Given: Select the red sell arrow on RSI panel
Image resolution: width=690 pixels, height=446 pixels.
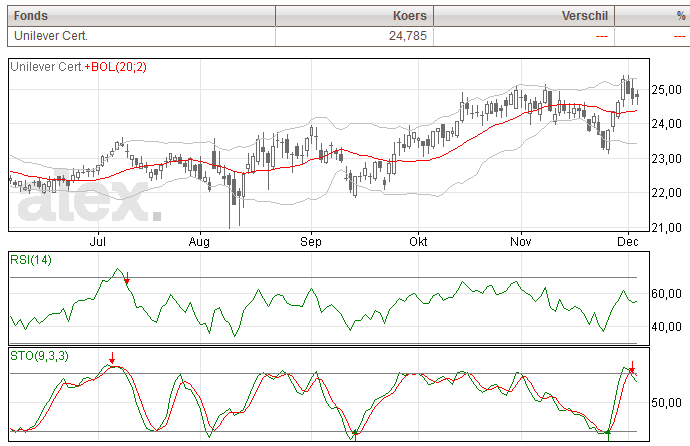Looking at the screenshot, I should click(127, 278).
